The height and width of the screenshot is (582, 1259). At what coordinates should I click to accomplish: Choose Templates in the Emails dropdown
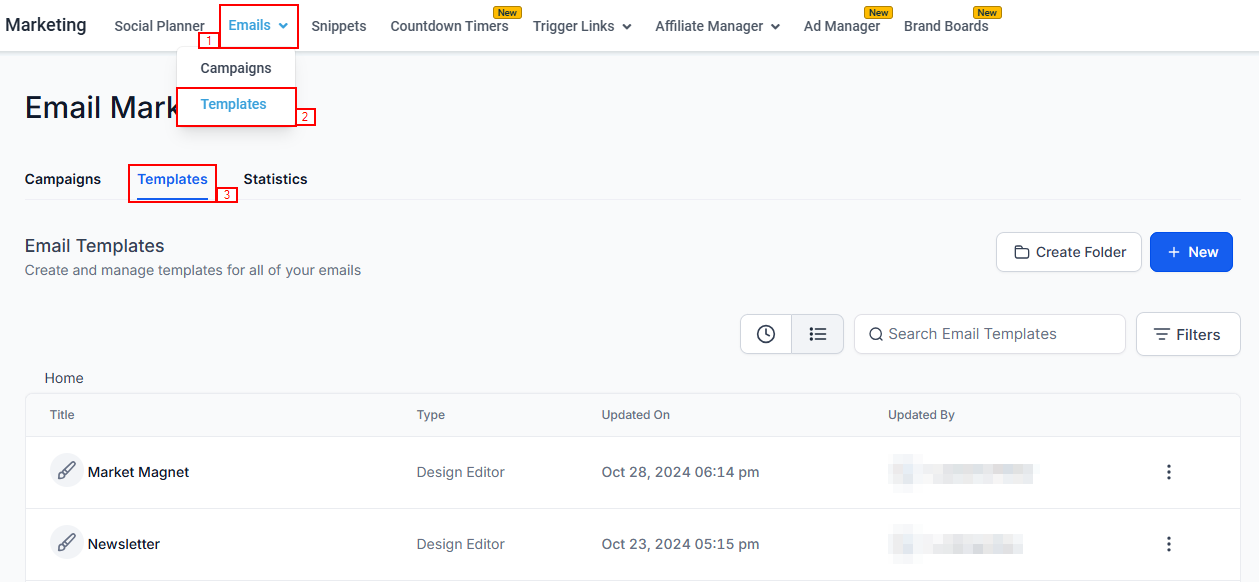pyautogui.click(x=234, y=104)
